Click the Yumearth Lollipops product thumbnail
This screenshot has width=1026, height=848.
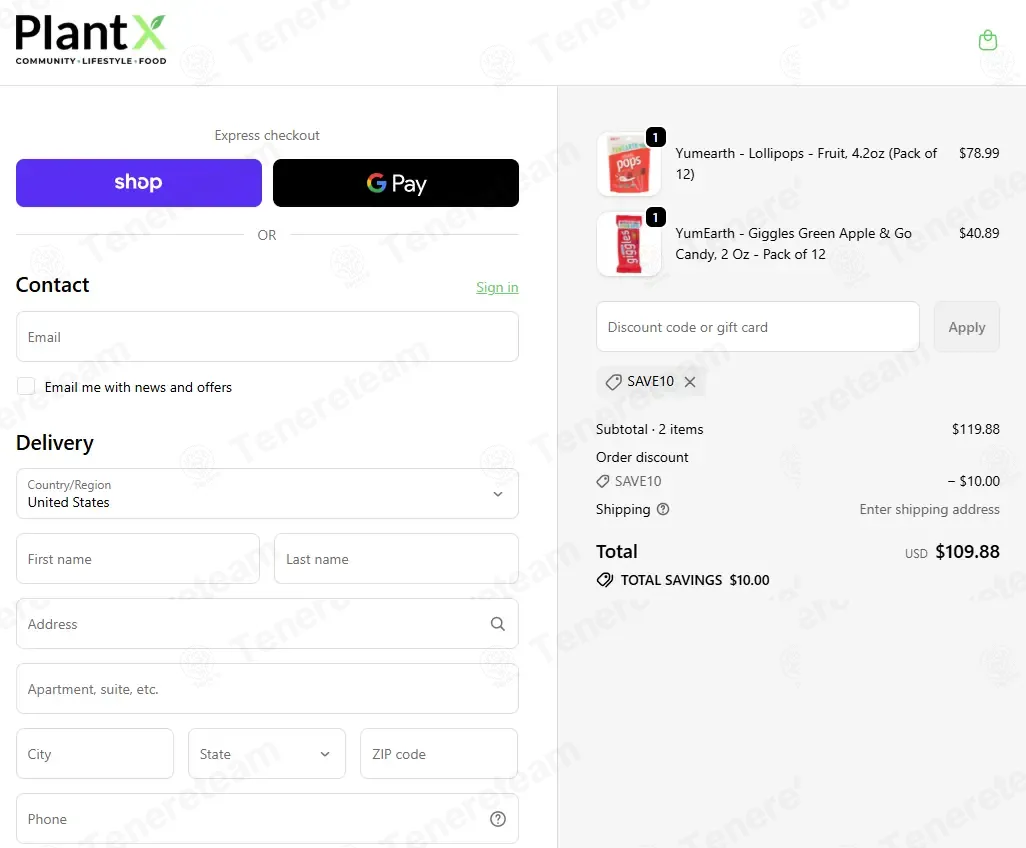pyautogui.click(x=629, y=164)
